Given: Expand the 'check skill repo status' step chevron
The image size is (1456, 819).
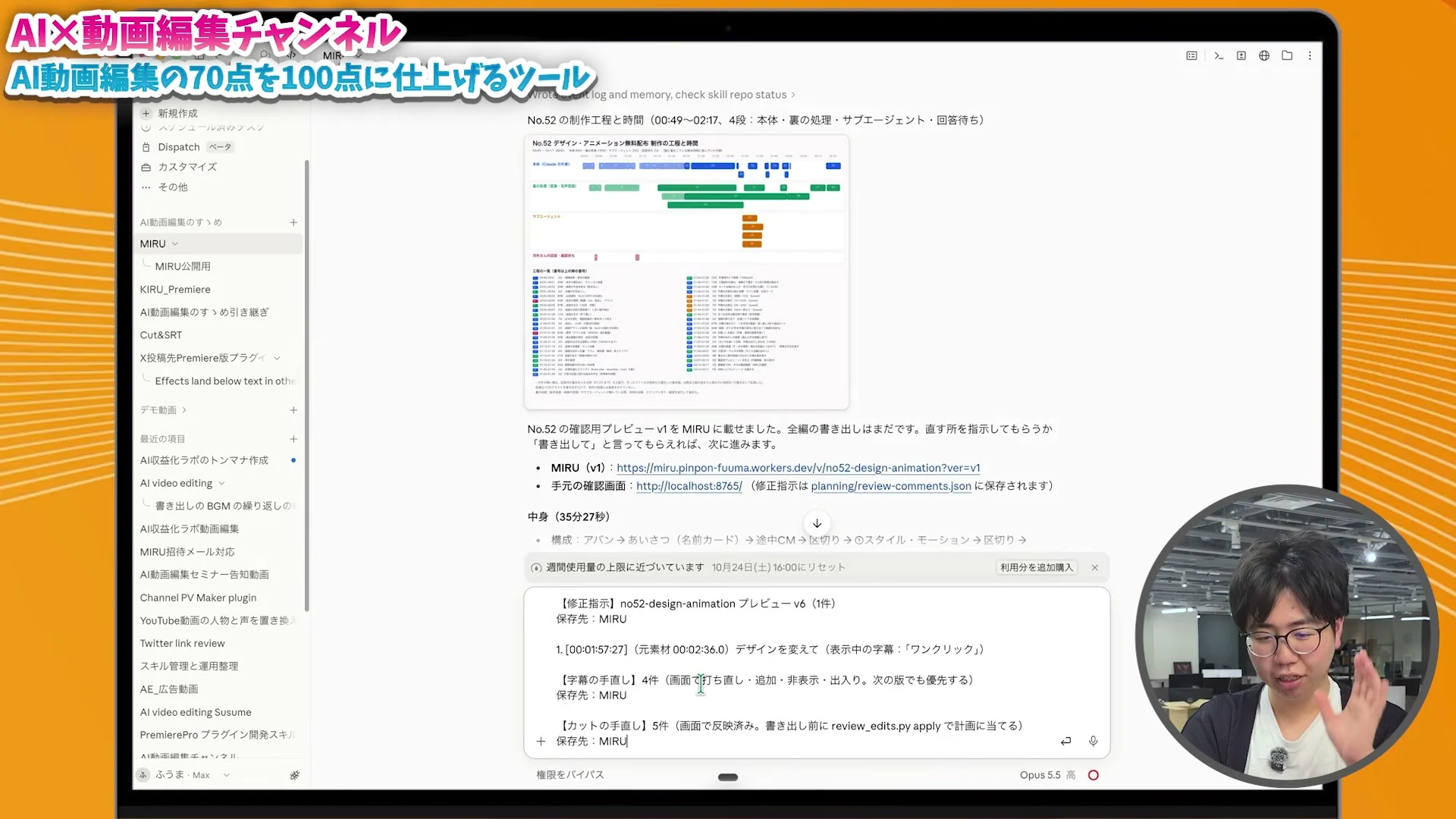Looking at the screenshot, I should pyautogui.click(x=793, y=95).
